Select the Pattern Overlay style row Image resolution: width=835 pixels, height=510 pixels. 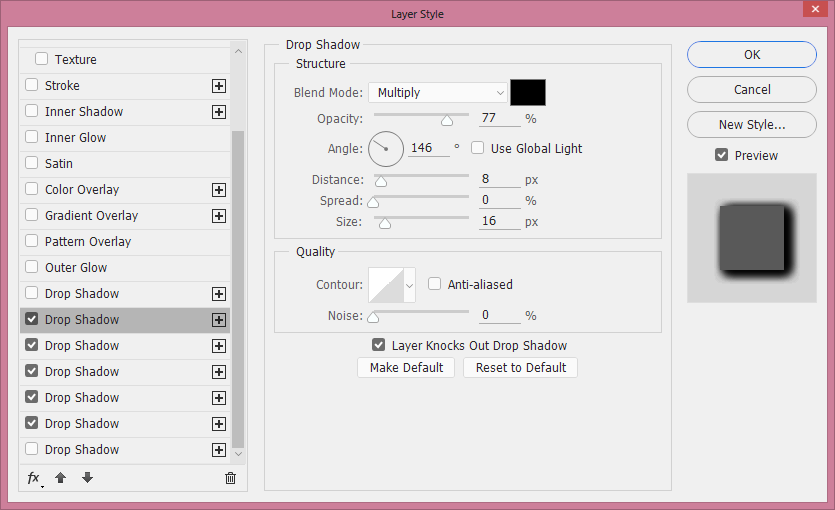tap(125, 242)
